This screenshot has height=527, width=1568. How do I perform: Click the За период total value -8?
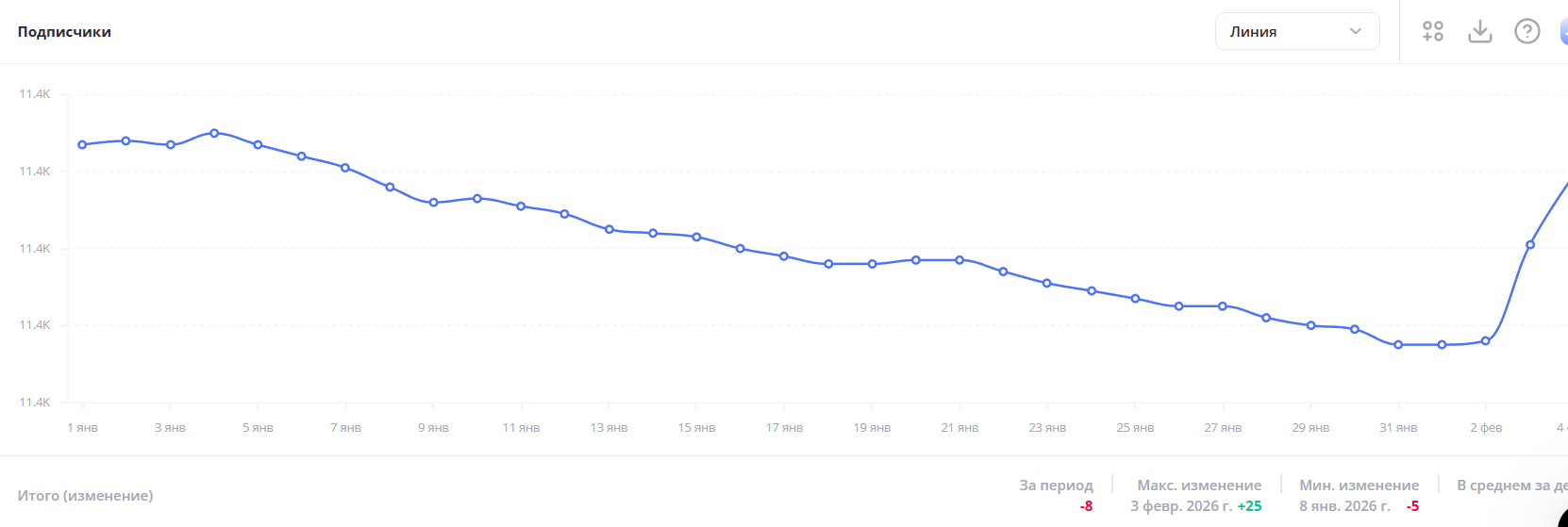1086,506
